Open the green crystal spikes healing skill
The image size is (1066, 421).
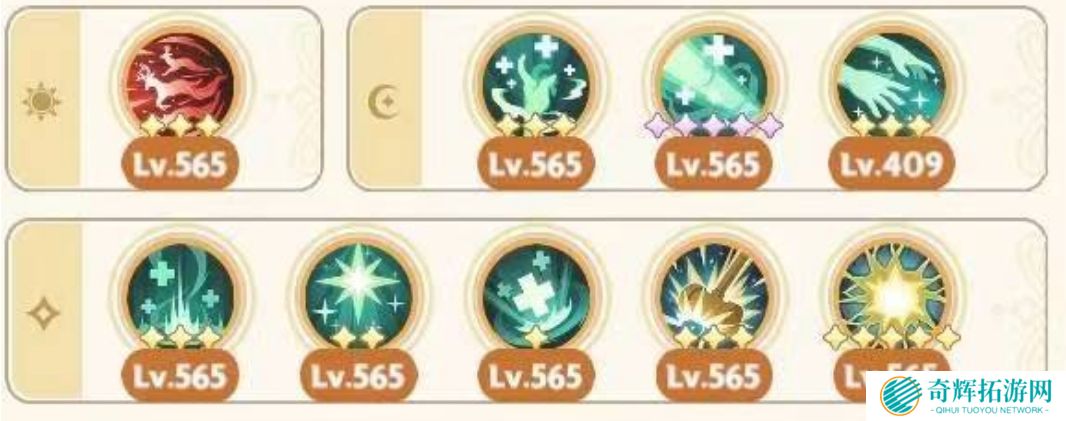[180, 294]
